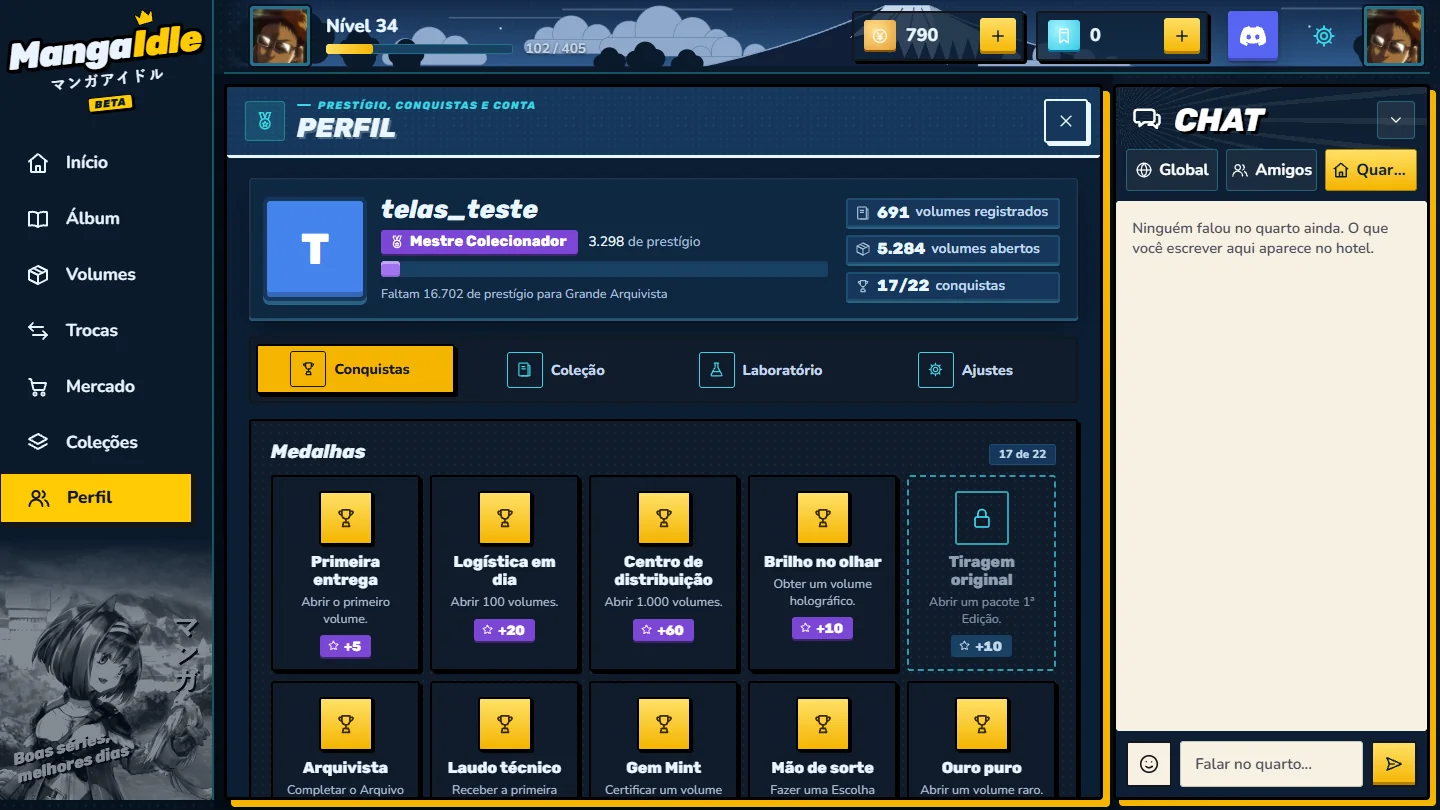Open the Ajustes tab
Viewport: 1440px width, 810px height.
[966, 370]
